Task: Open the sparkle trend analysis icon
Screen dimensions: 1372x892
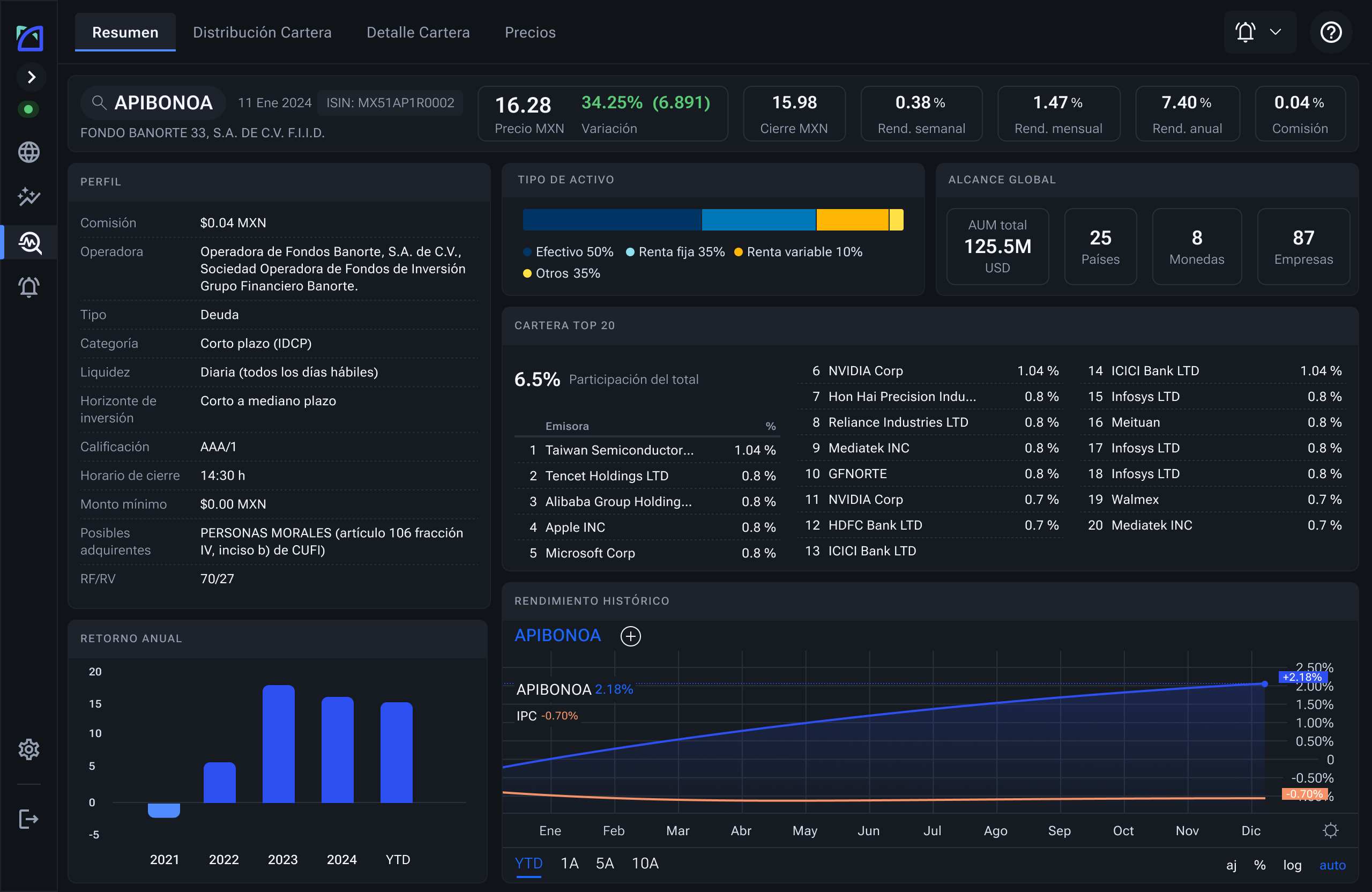Action: pos(28,197)
